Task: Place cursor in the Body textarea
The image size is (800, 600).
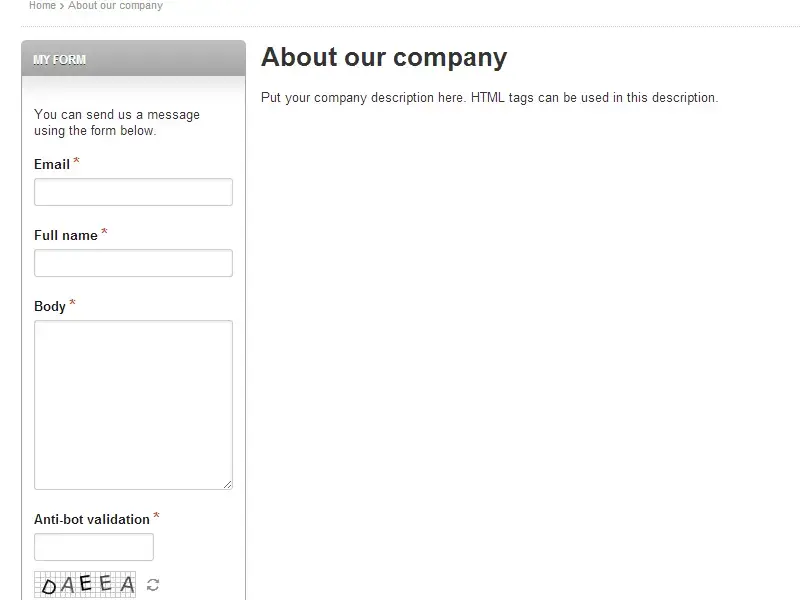Action: 133,404
